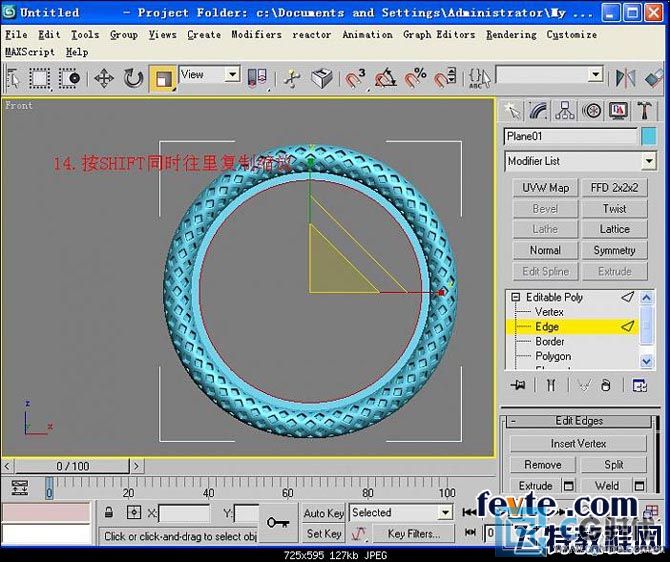The width and height of the screenshot is (670, 562).
Task: Click the Align tool icon
Action: click(x=654, y=79)
